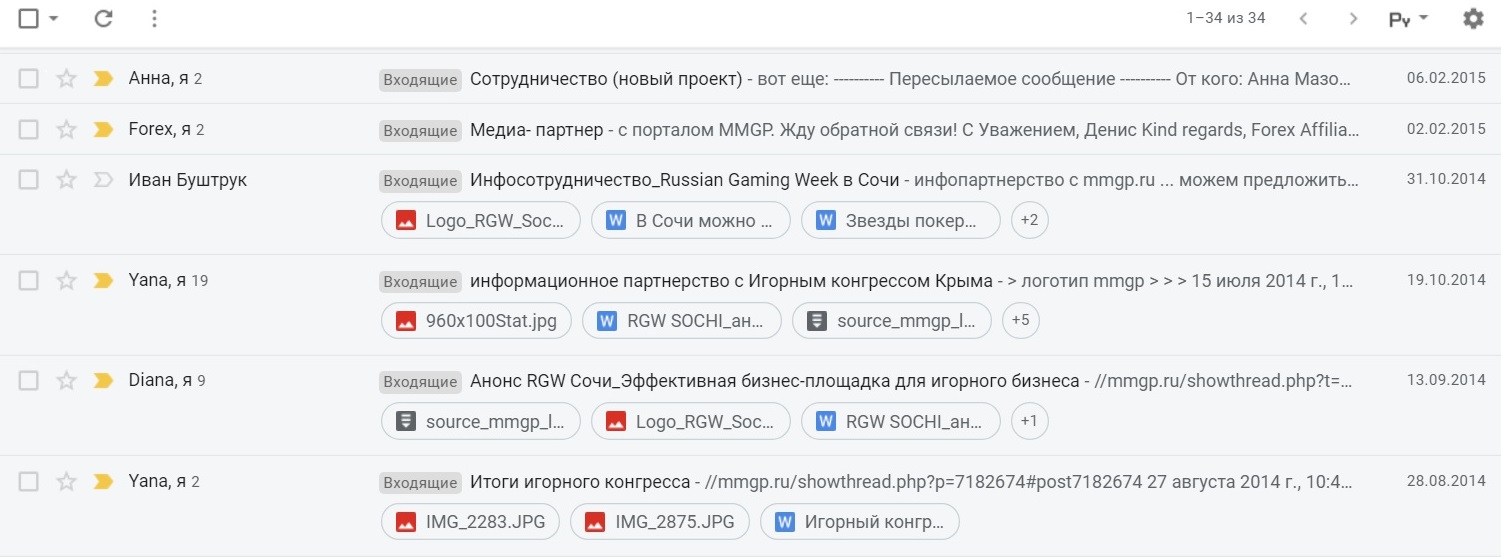This screenshot has width=1501, height=557.
Task: Open input language selector 'Ру'
Action: [x=1408, y=18]
